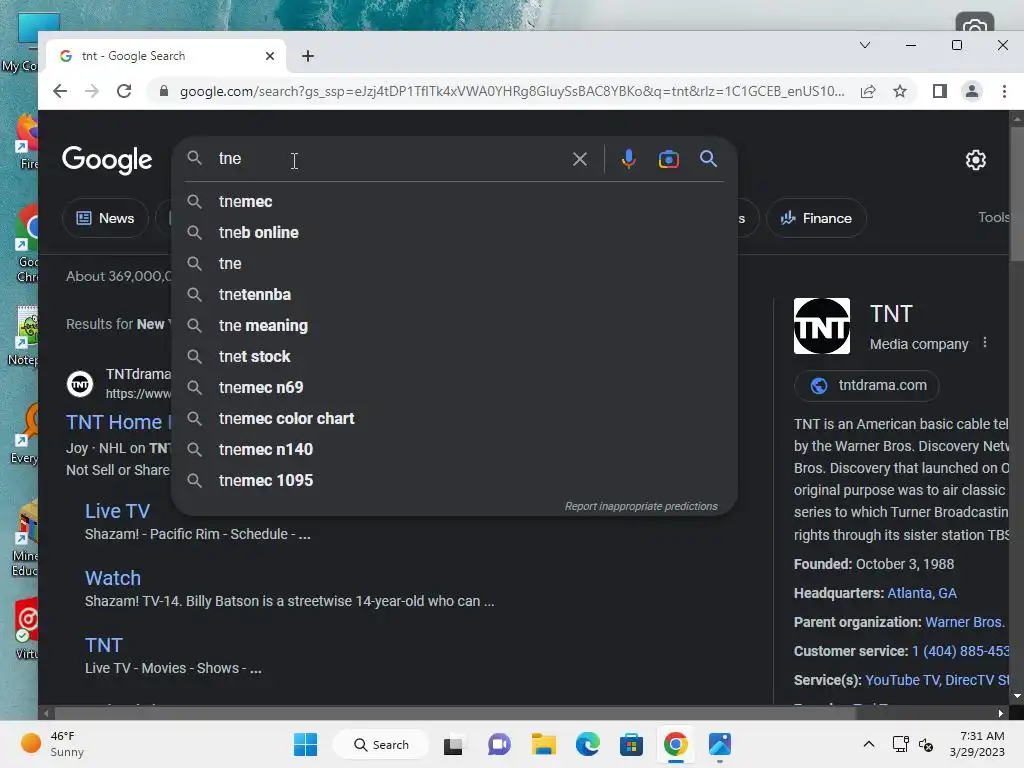
Task: Click the blue magnifier search button
Action: pyautogui.click(x=709, y=159)
